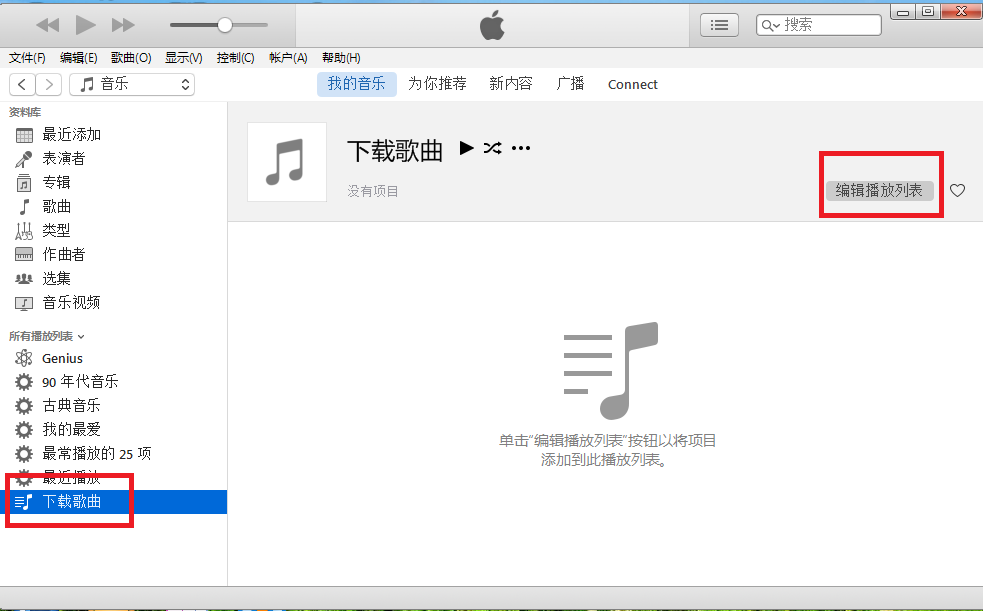The image size is (983, 611).
Task: Open the 文件(F) menu
Action: pos(27,58)
